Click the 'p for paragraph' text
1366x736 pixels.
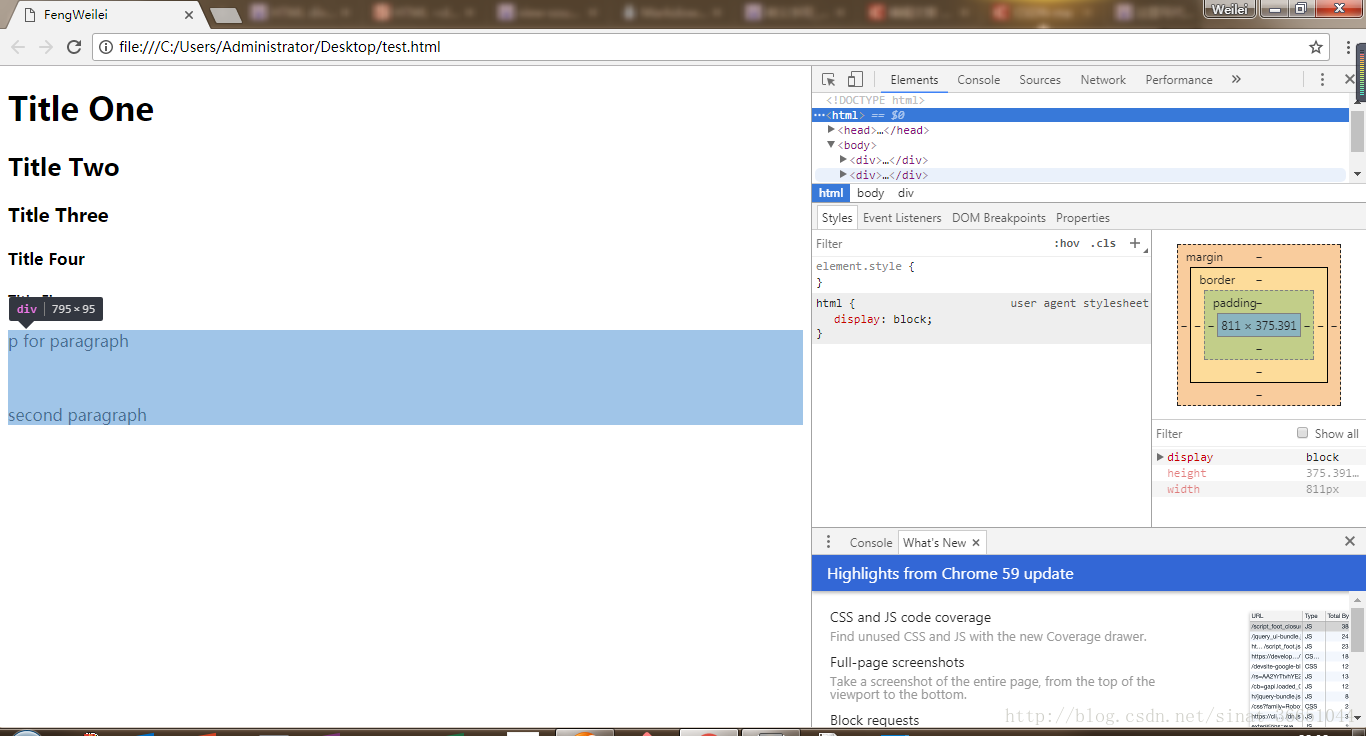point(68,341)
